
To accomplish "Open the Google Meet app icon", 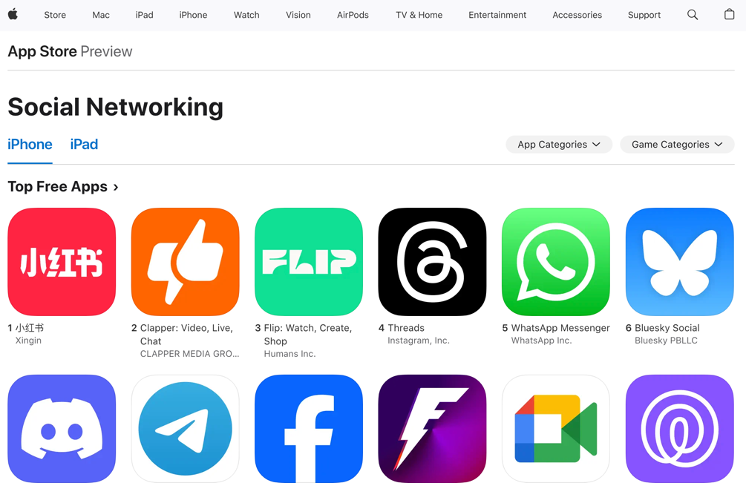I will [x=556, y=429].
